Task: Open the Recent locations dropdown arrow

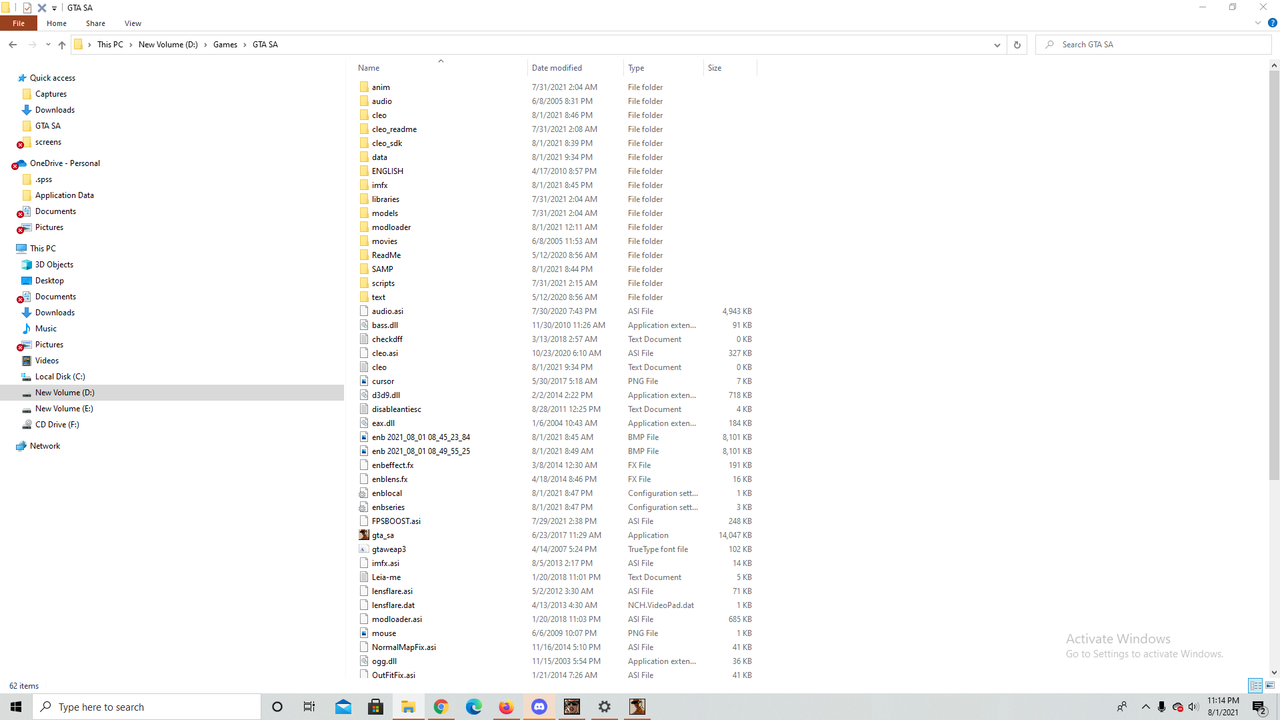Action: pyautogui.click(x=47, y=45)
